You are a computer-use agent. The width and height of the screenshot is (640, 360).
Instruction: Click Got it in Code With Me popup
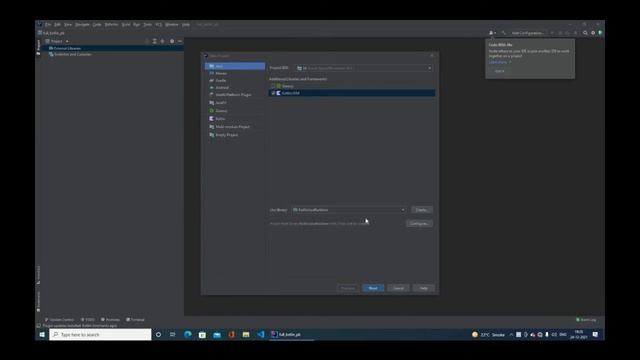click(500, 71)
